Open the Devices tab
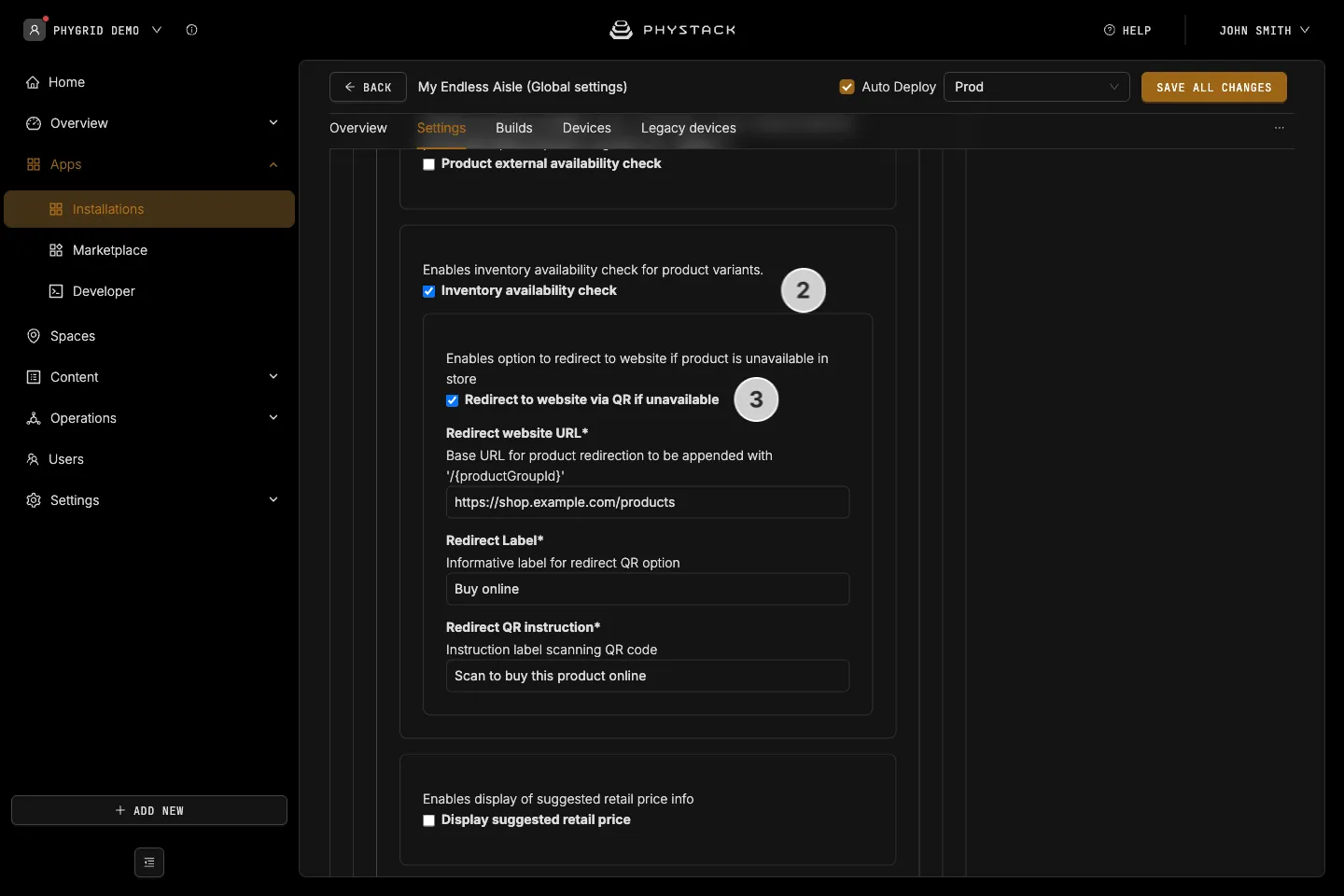 coord(587,128)
